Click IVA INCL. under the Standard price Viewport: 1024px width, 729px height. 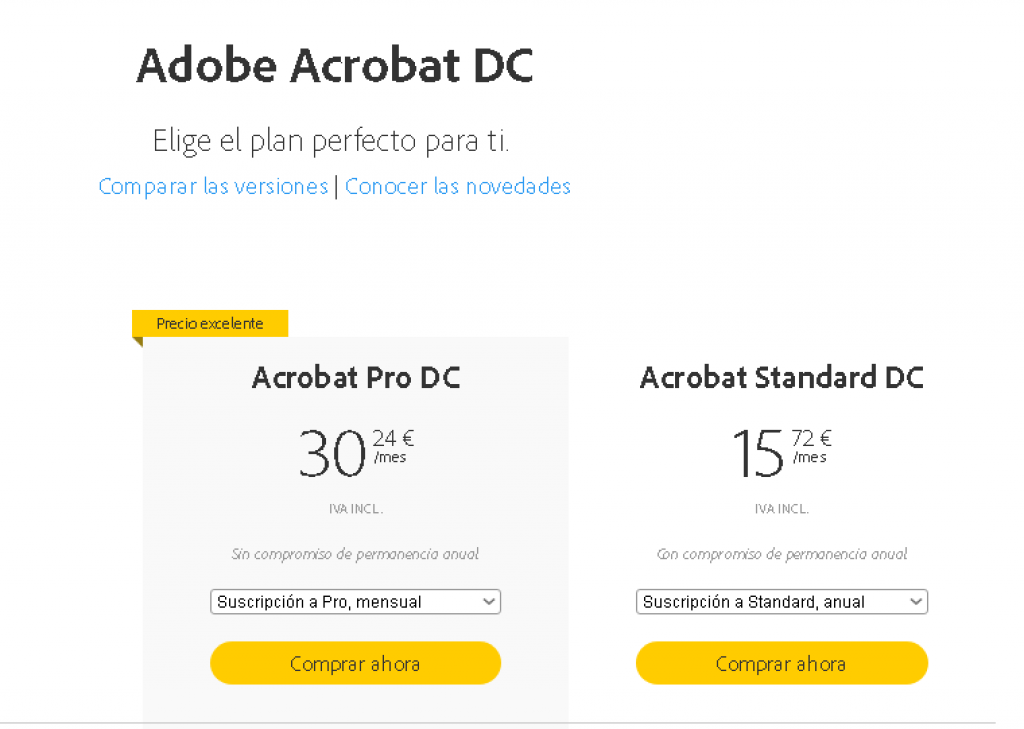click(781, 509)
